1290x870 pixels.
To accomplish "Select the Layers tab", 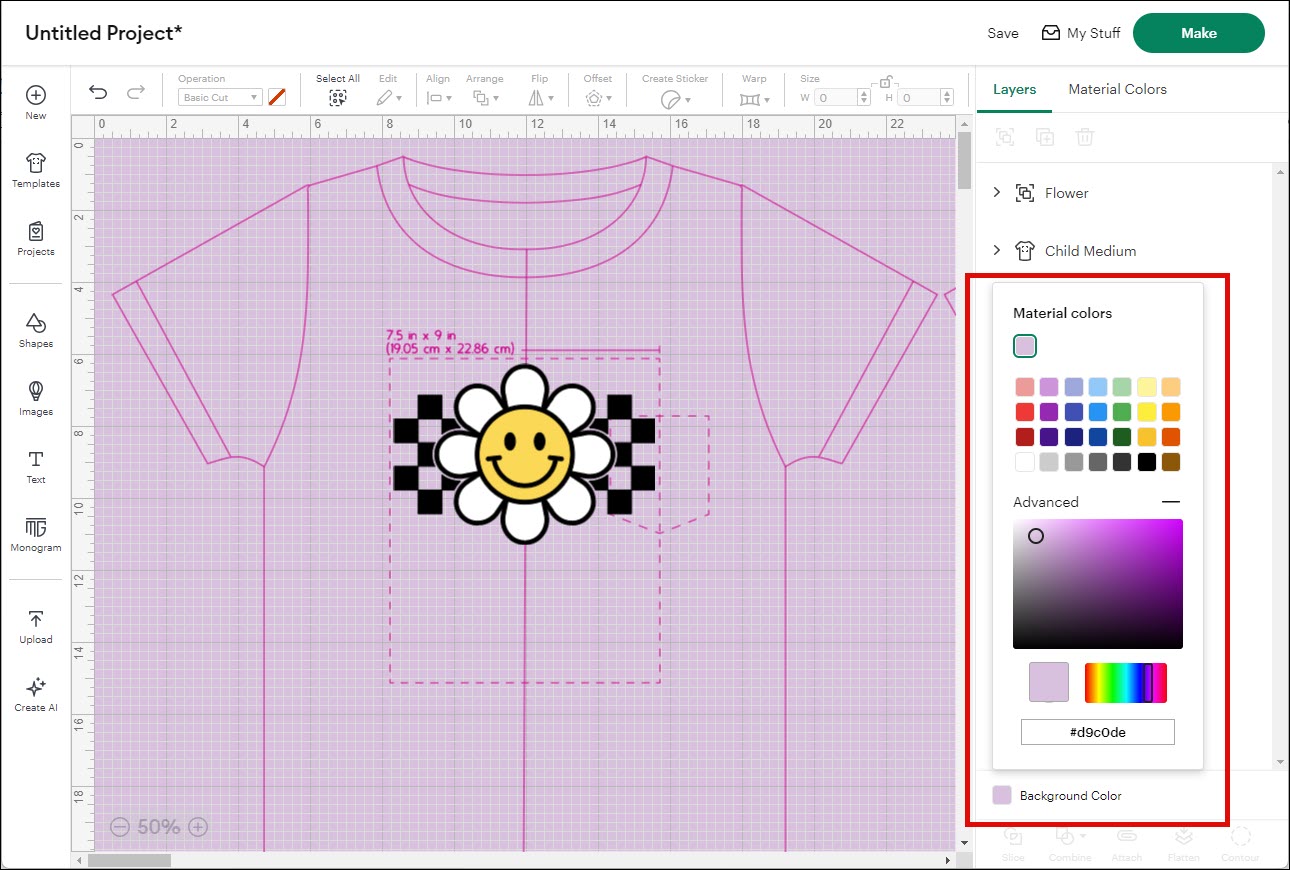I will pos(1014,89).
